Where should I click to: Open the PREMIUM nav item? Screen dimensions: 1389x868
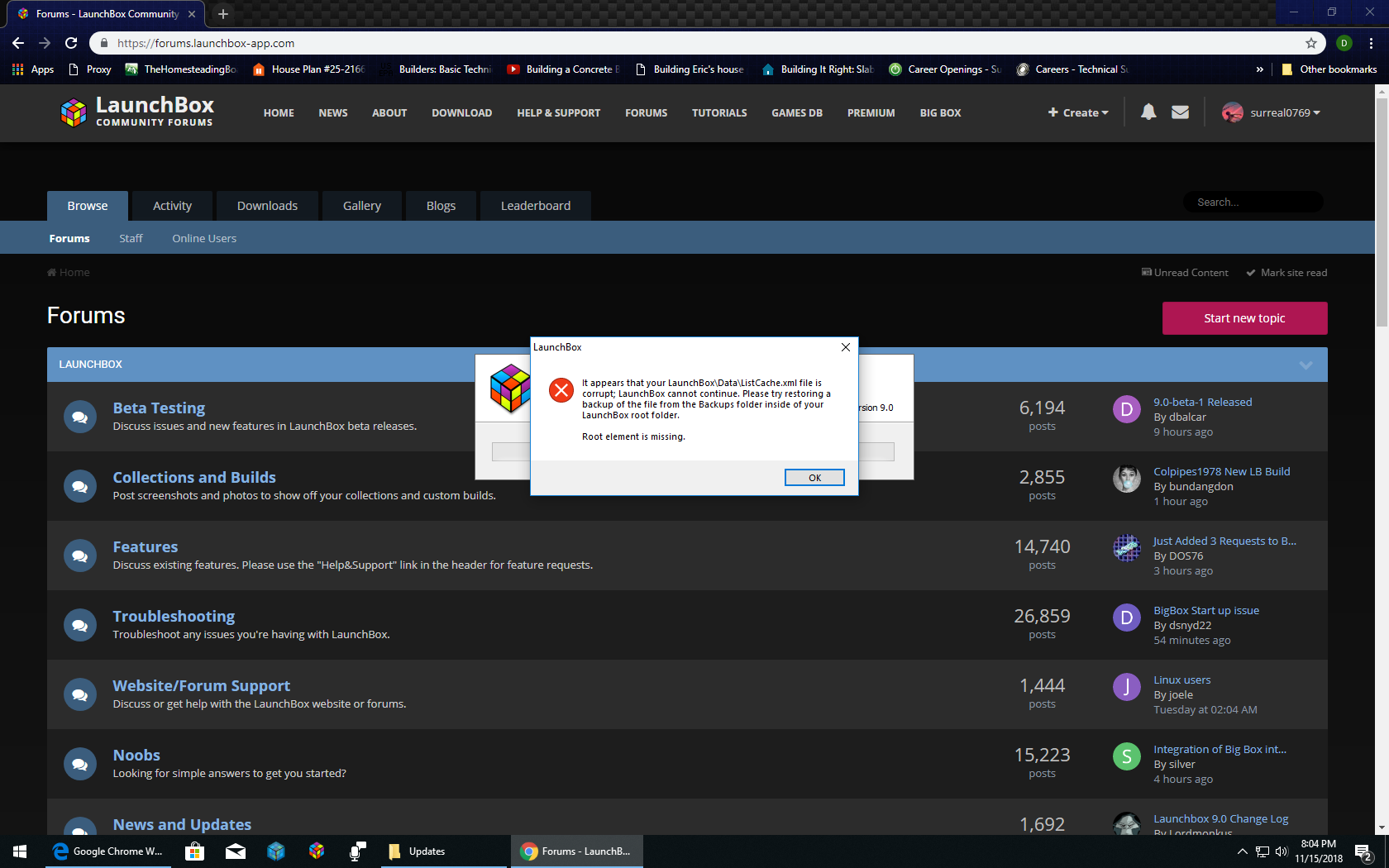(871, 113)
